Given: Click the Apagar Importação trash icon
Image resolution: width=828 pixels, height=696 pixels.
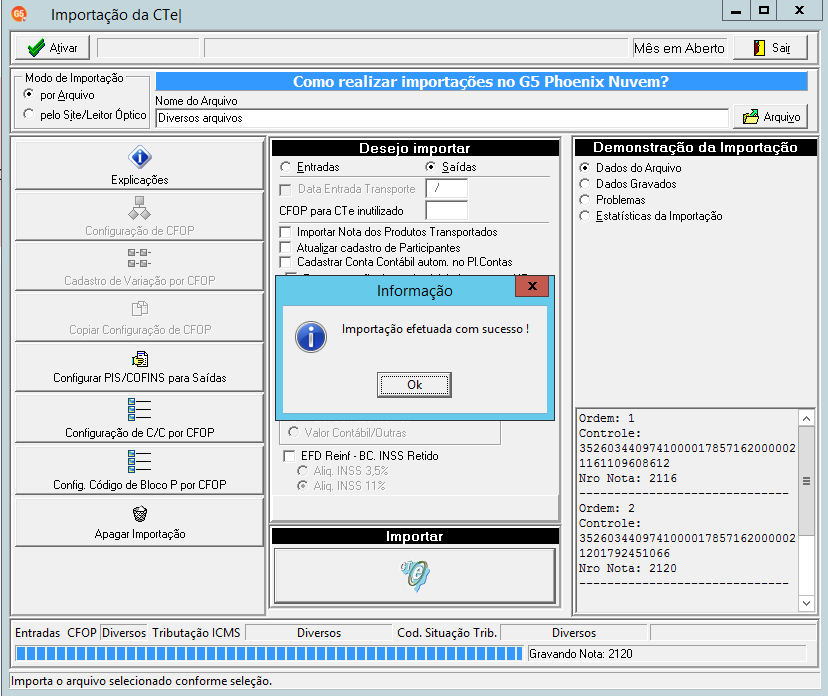Looking at the screenshot, I should tap(139, 514).
